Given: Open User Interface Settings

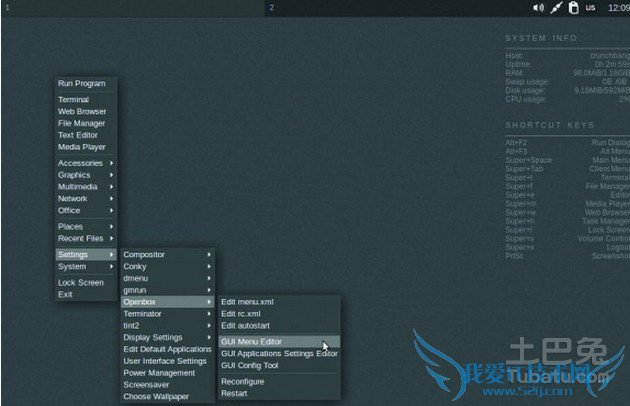Looking at the screenshot, I should (168, 361).
